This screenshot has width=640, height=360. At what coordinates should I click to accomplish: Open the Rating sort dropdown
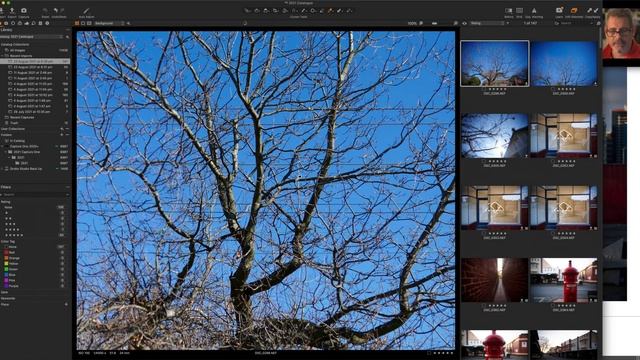click(487, 23)
